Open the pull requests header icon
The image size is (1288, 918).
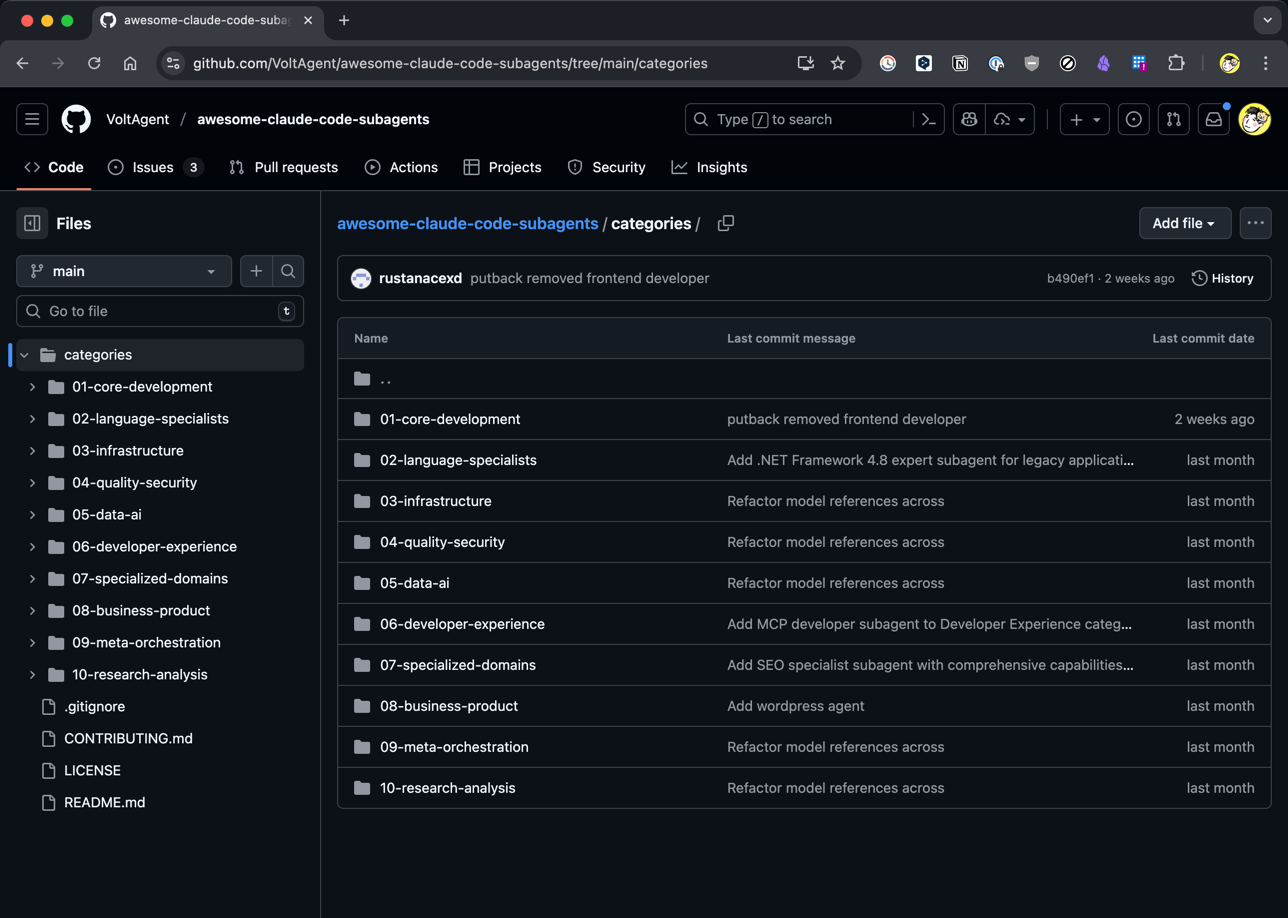(1173, 119)
